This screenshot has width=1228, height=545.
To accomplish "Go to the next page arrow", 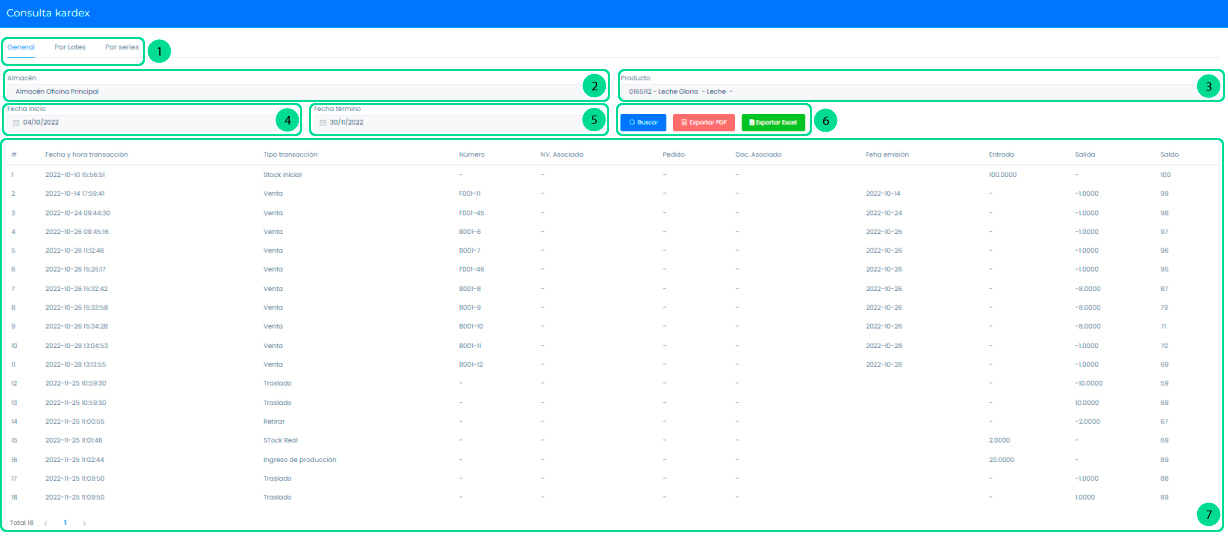I will tap(85, 523).
